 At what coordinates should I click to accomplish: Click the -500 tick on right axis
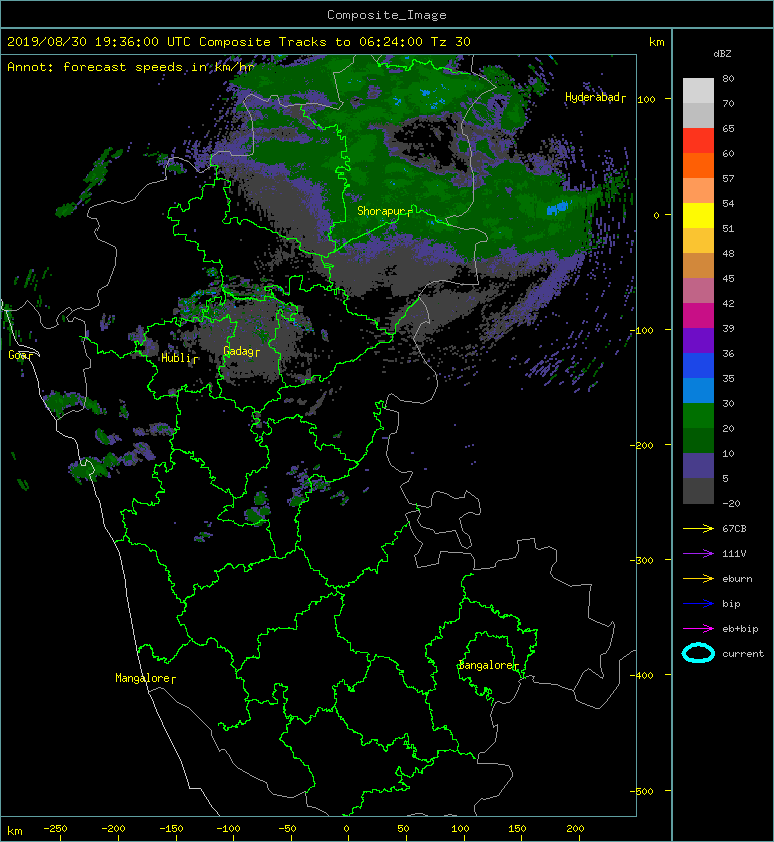642,791
